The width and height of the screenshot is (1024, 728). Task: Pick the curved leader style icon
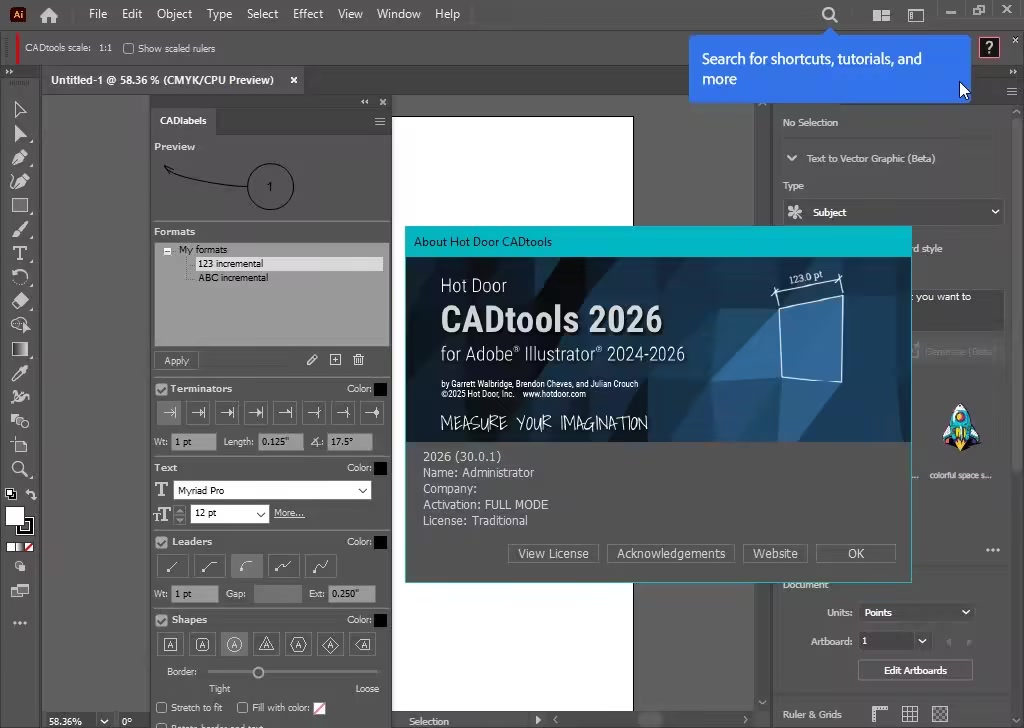245,567
